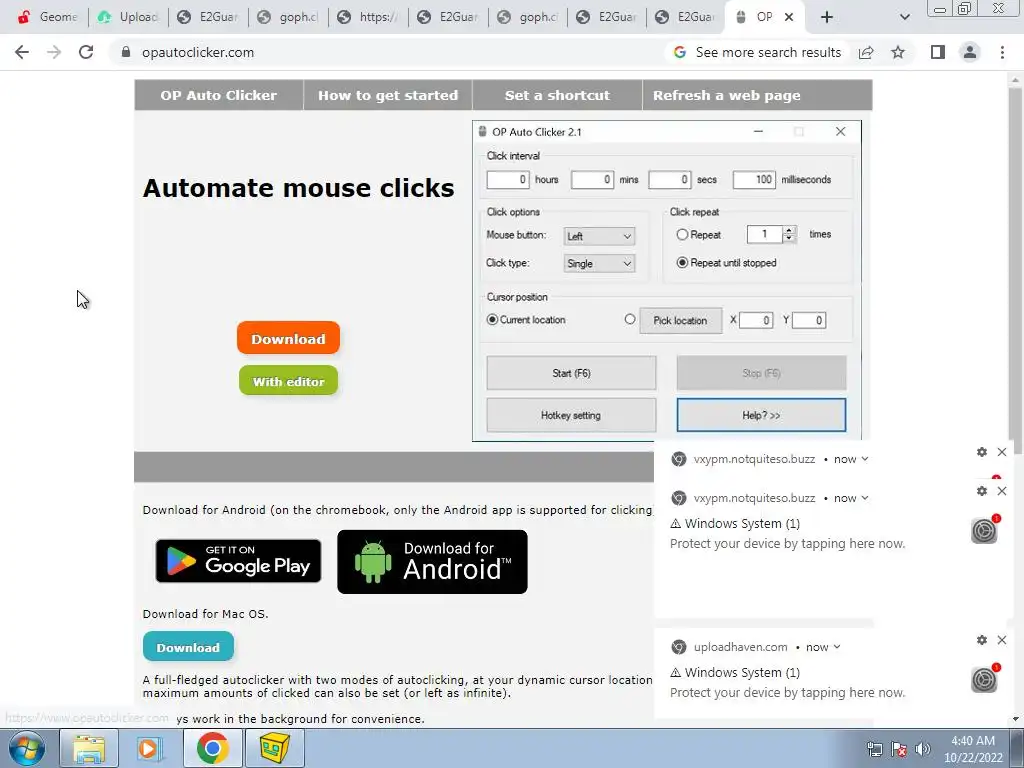Open Refresh a web page menu item
The height and width of the screenshot is (768, 1024).
click(x=727, y=95)
